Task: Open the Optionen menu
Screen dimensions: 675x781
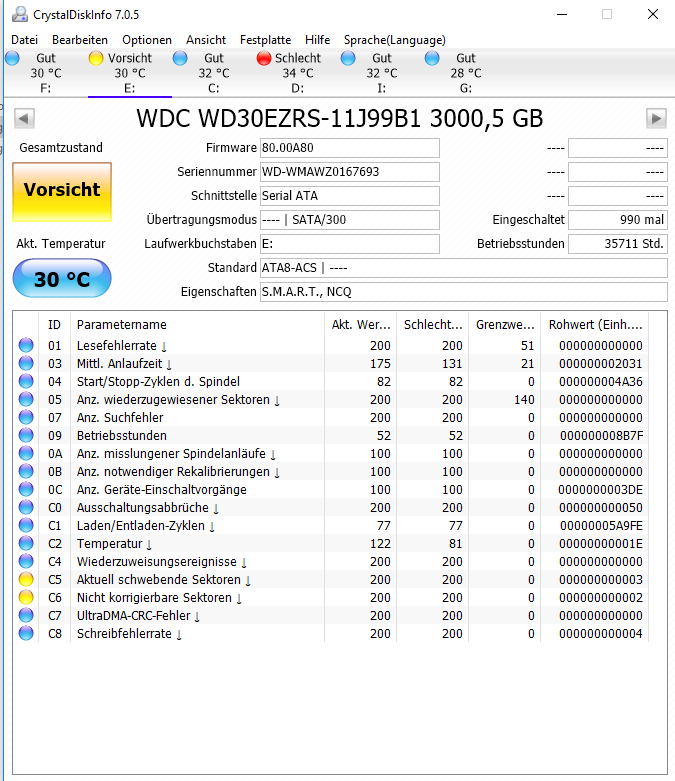Action: point(147,40)
